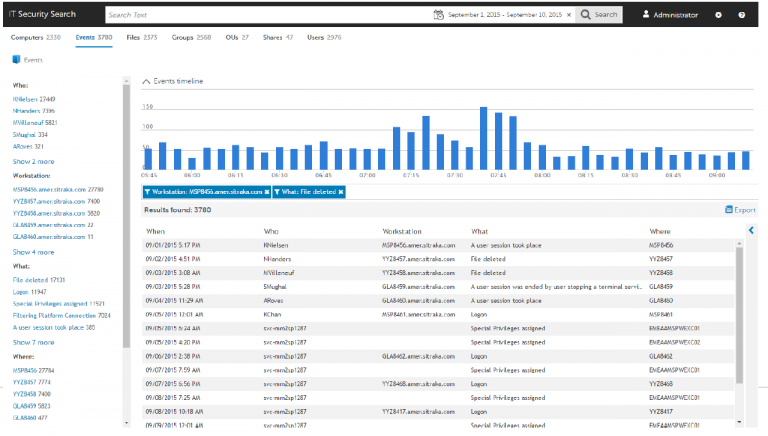Select the 09/02/2015 4:51 PM NHanders row
The height and width of the screenshot is (436, 768).
click(438, 259)
